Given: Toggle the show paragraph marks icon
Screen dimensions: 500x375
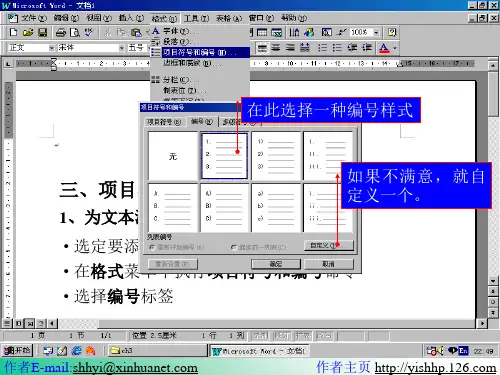Looking at the screenshot, I should [341, 32].
